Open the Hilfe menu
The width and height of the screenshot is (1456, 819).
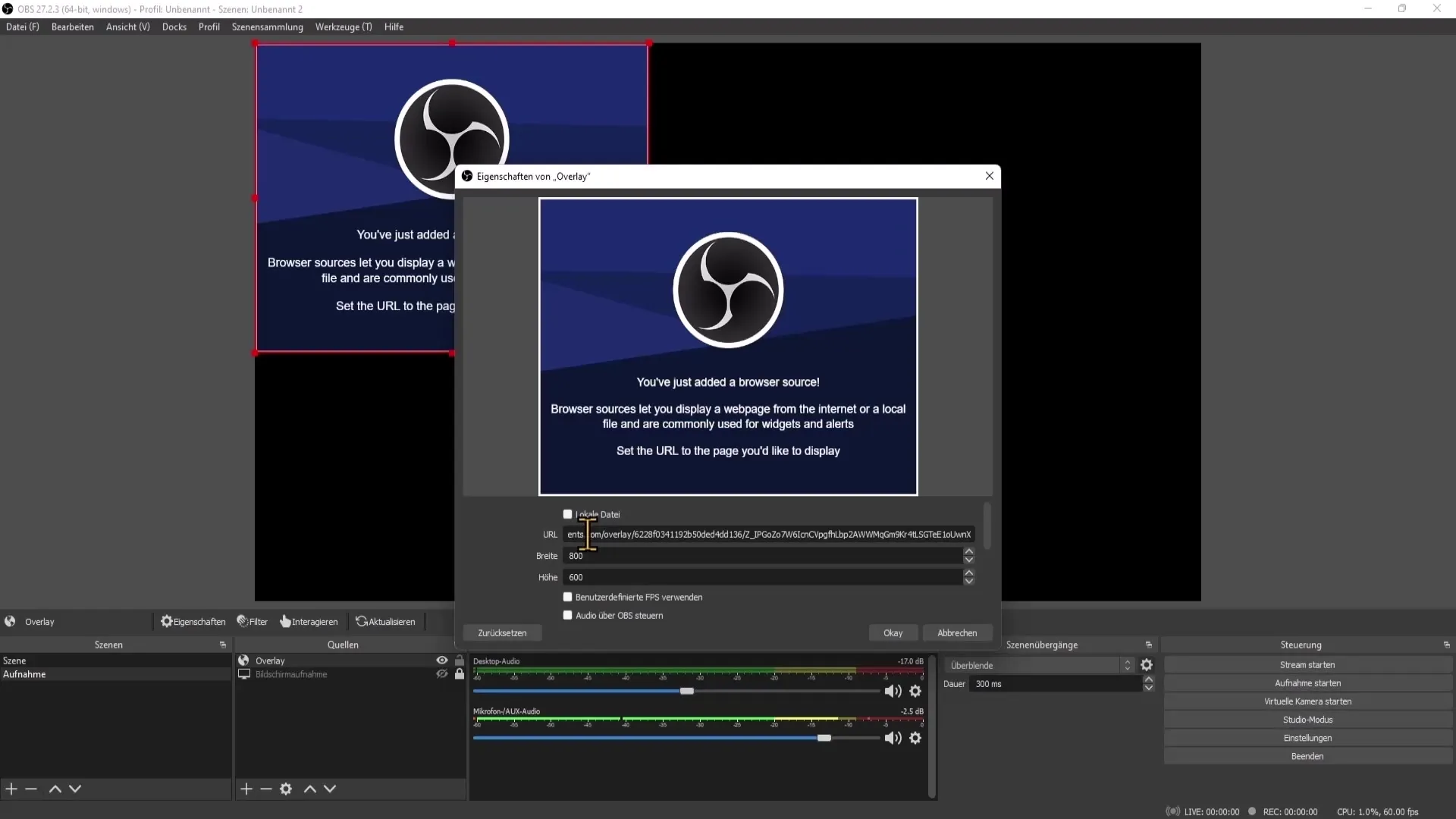pyautogui.click(x=394, y=27)
